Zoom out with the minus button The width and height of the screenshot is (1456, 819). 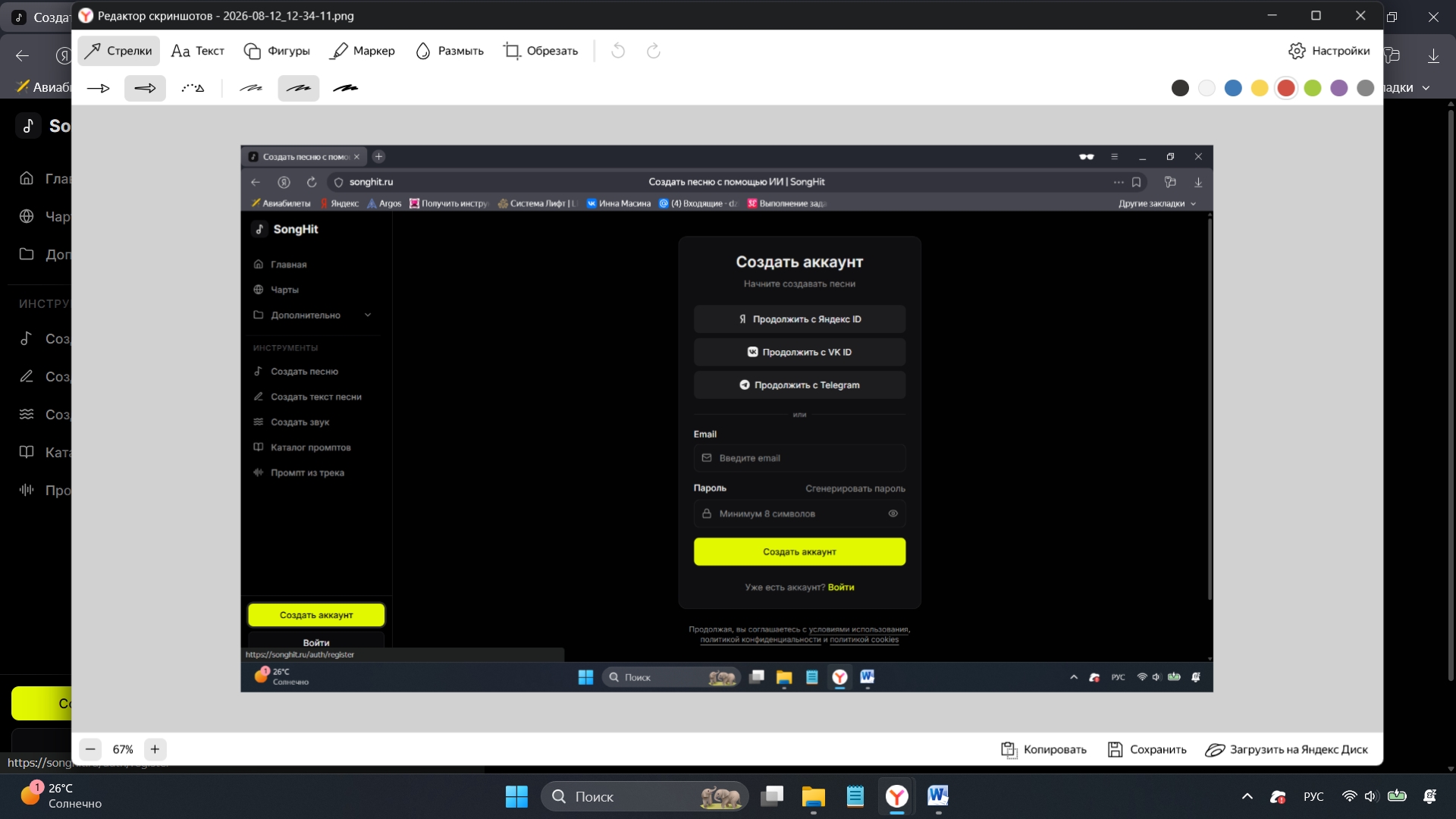(x=90, y=749)
